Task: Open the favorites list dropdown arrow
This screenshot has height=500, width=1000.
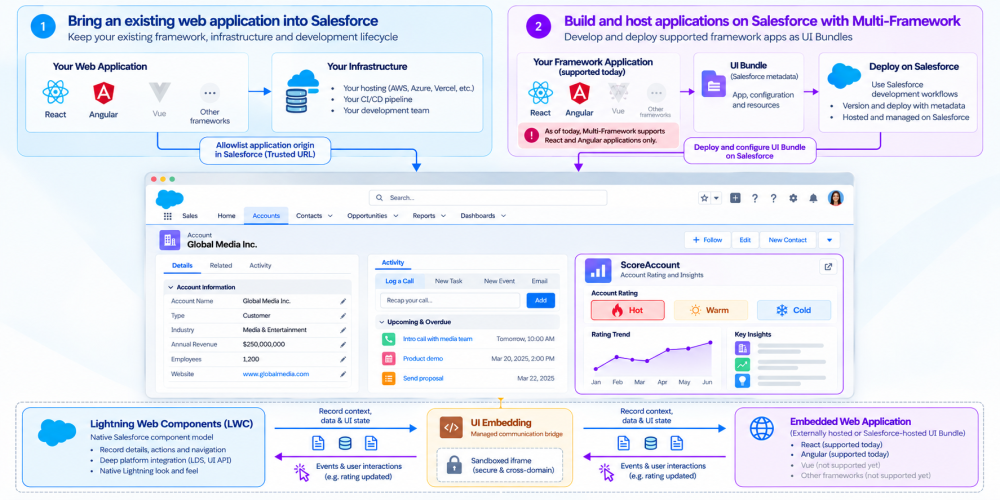Action: pos(716,198)
